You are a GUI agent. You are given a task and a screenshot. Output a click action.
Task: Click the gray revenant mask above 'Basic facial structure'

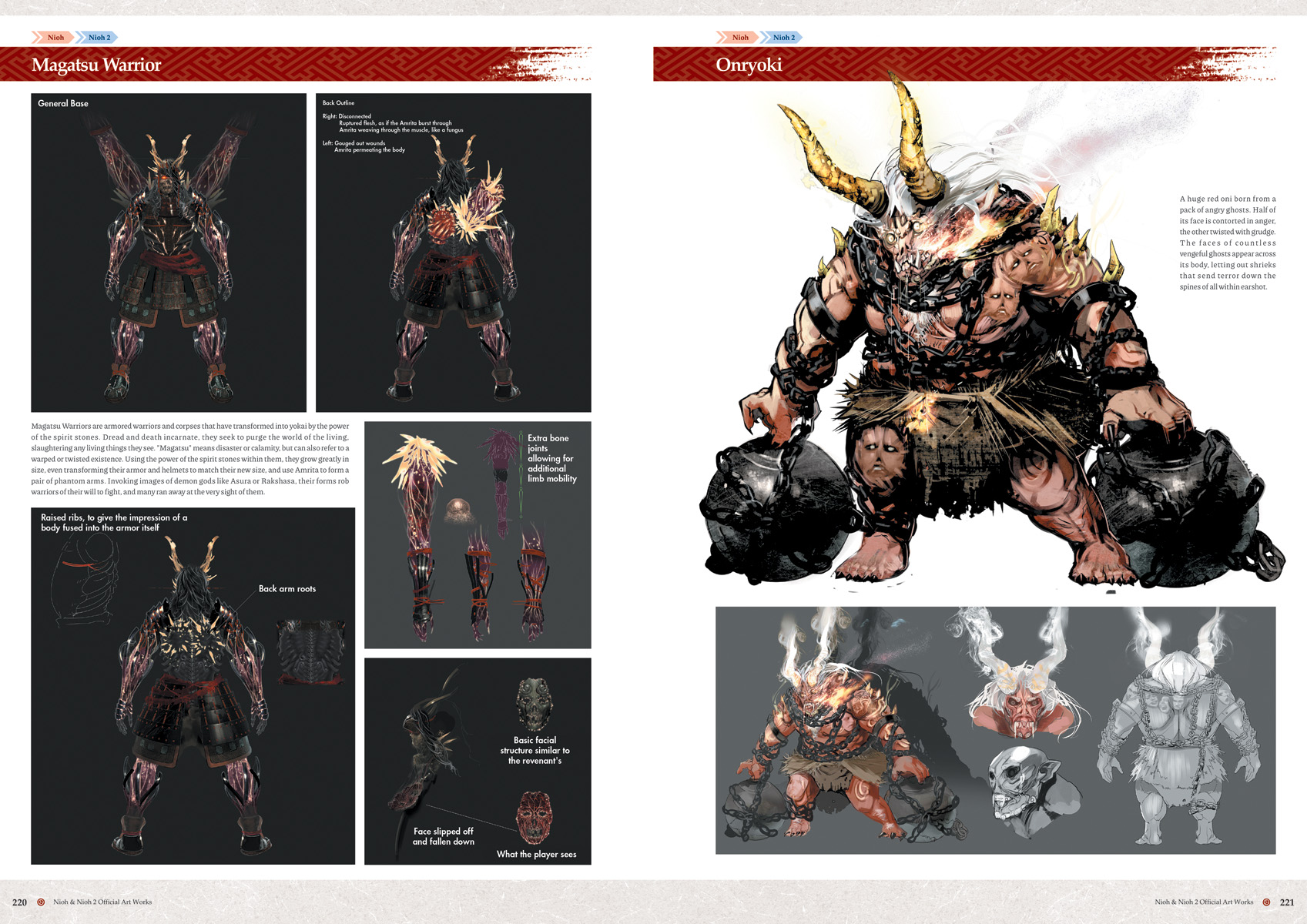535,704
